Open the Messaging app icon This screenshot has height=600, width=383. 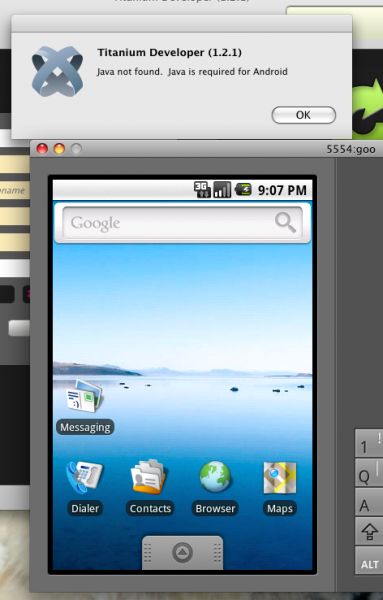tap(85, 397)
